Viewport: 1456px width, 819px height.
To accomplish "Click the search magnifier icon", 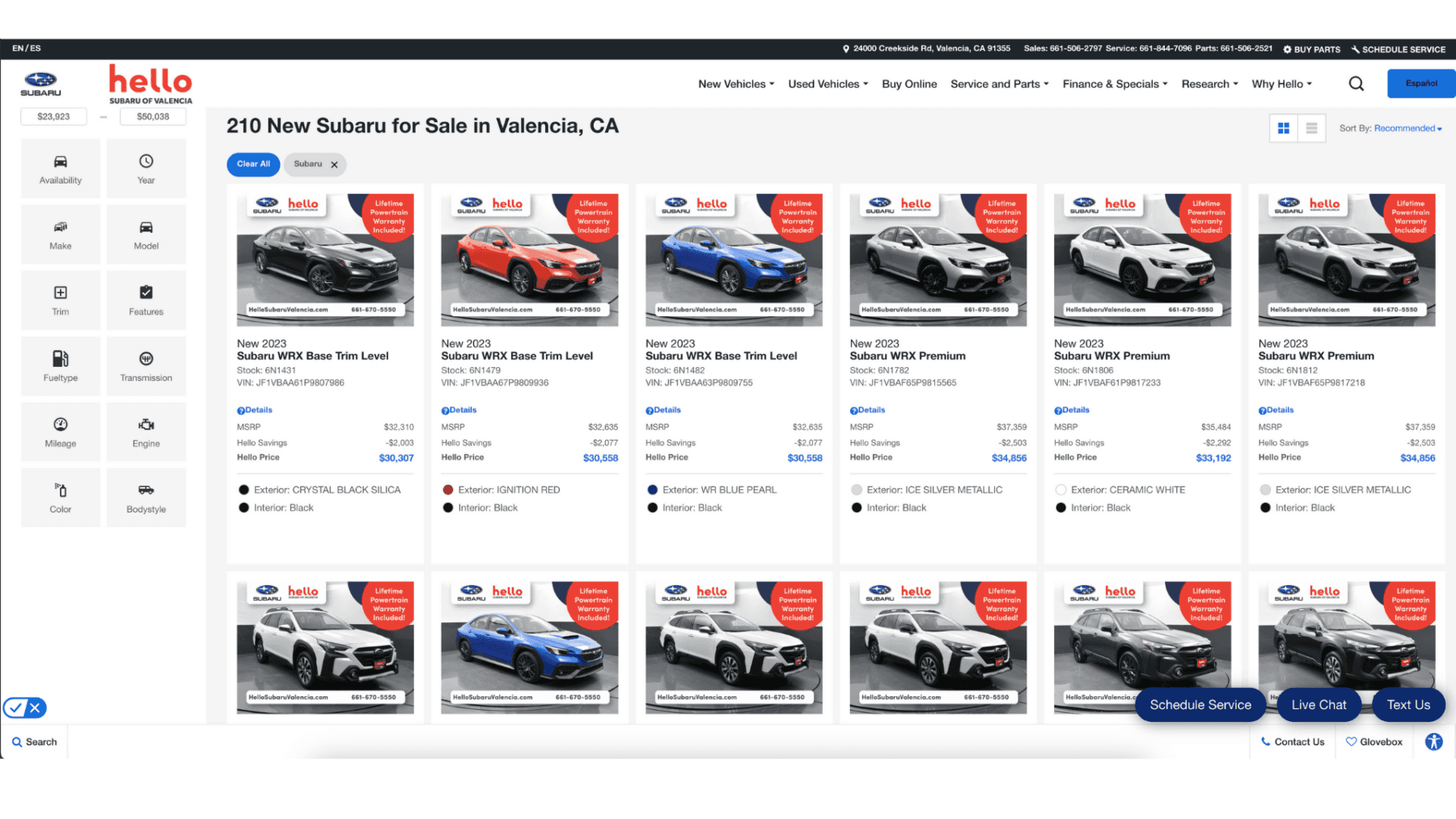I will pyautogui.click(x=1356, y=83).
